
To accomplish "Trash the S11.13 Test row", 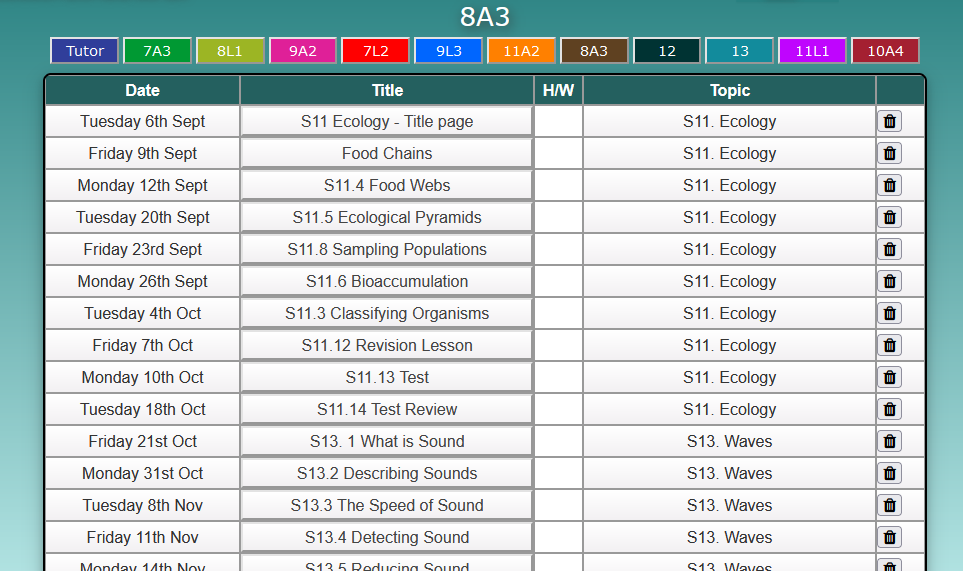I will [889, 377].
